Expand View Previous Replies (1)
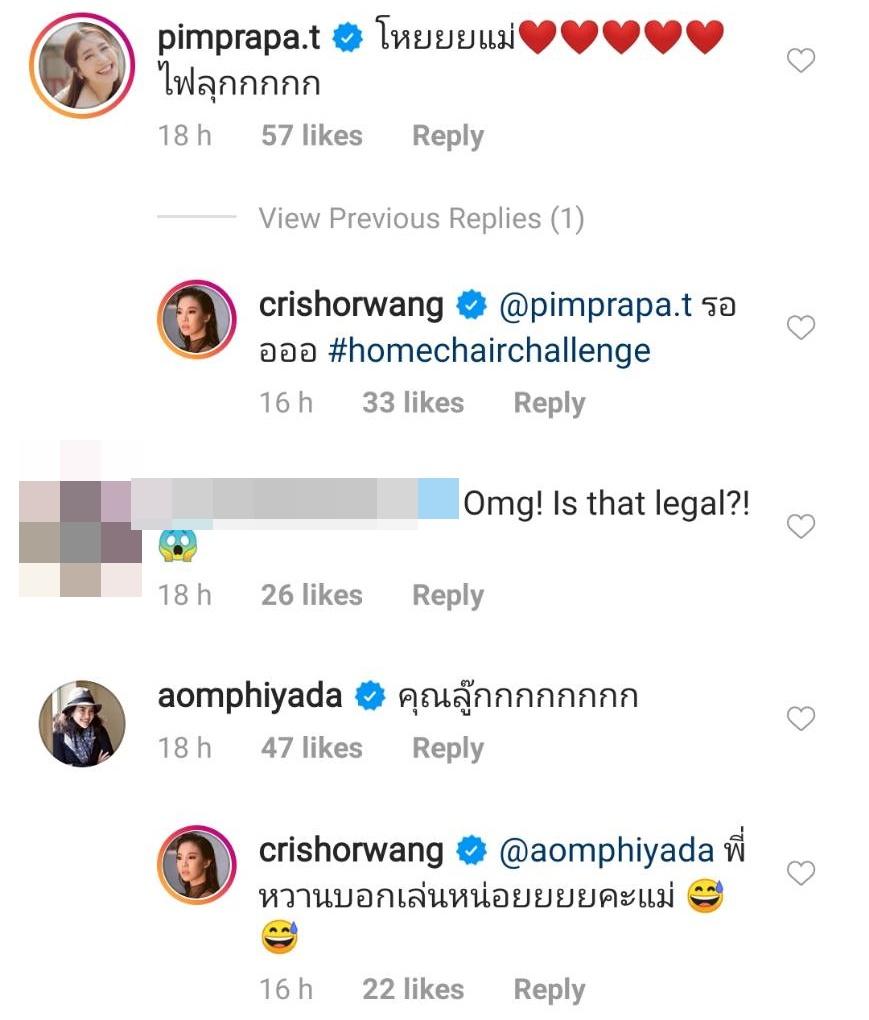 pos(421,218)
